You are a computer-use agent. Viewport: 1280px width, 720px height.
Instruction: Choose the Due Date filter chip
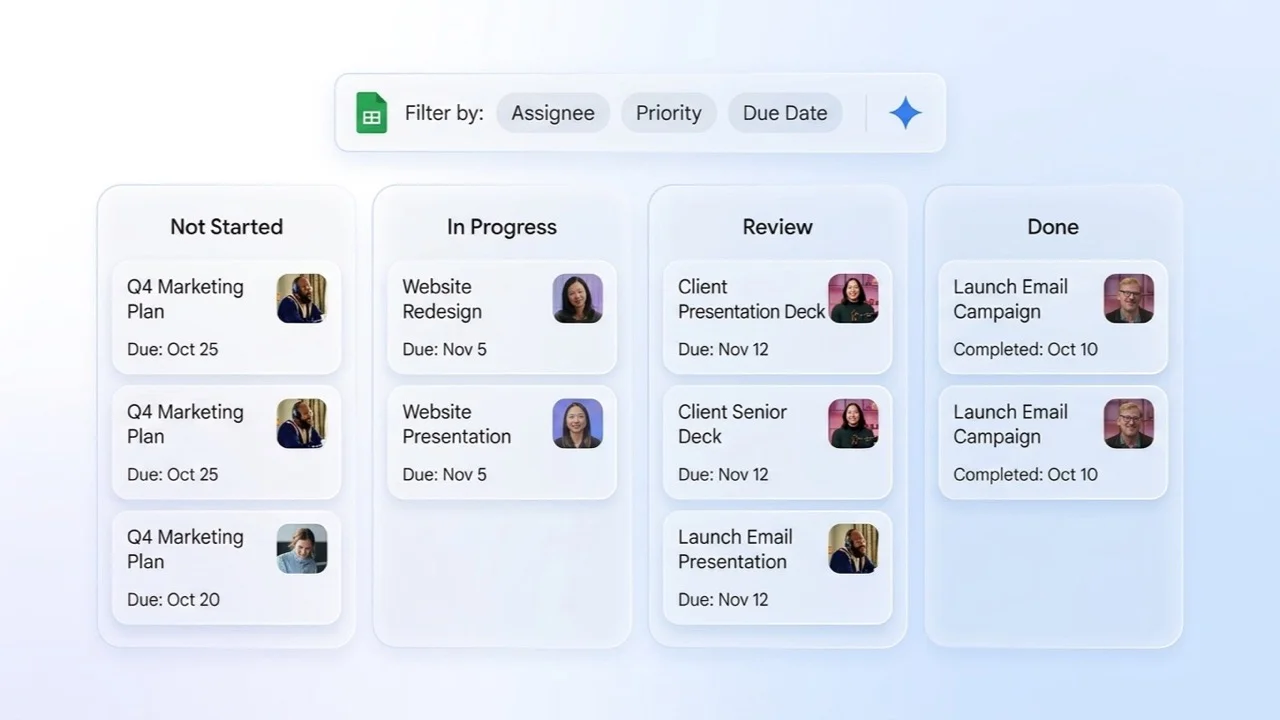click(785, 113)
